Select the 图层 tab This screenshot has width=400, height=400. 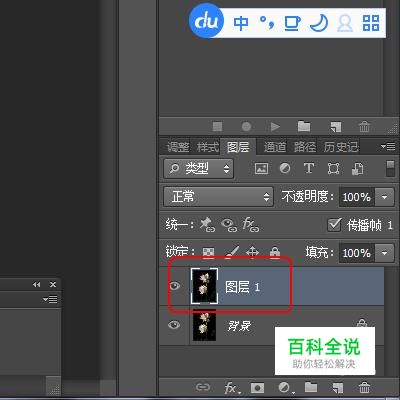click(238, 147)
